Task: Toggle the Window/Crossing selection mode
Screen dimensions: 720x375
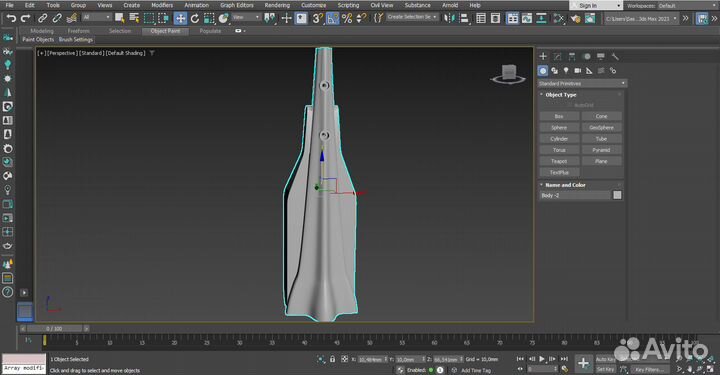Action: [x=163, y=18]
